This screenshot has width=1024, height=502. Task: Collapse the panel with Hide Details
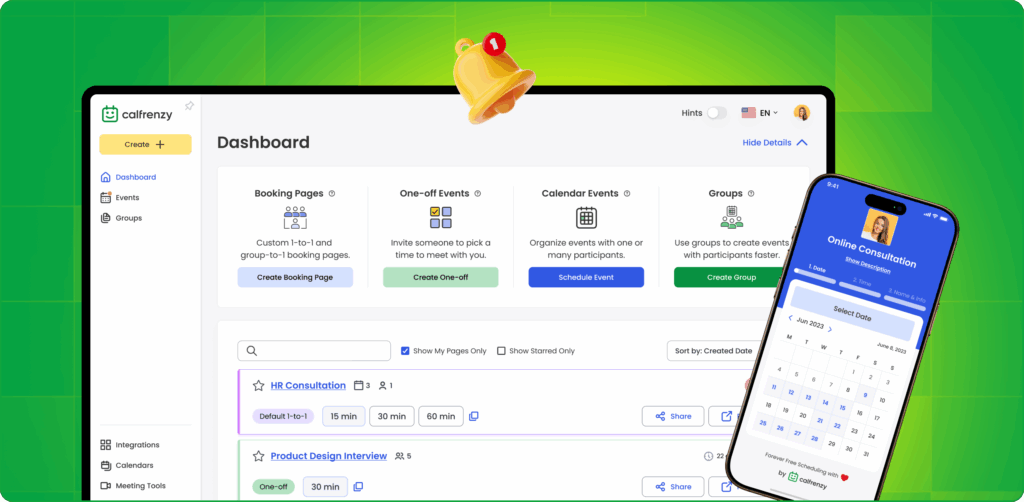click(775, 142)
